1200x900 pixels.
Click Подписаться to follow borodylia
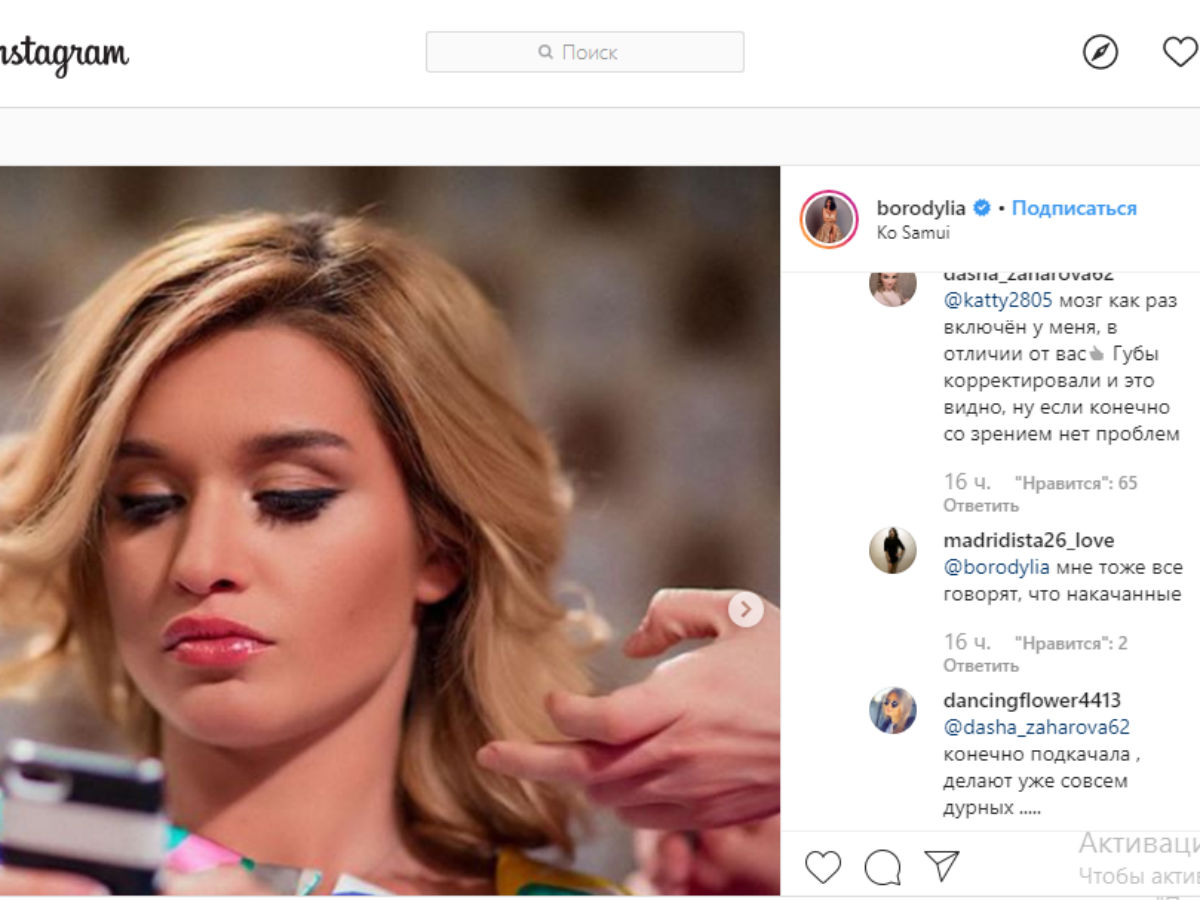pos(1074,208)
